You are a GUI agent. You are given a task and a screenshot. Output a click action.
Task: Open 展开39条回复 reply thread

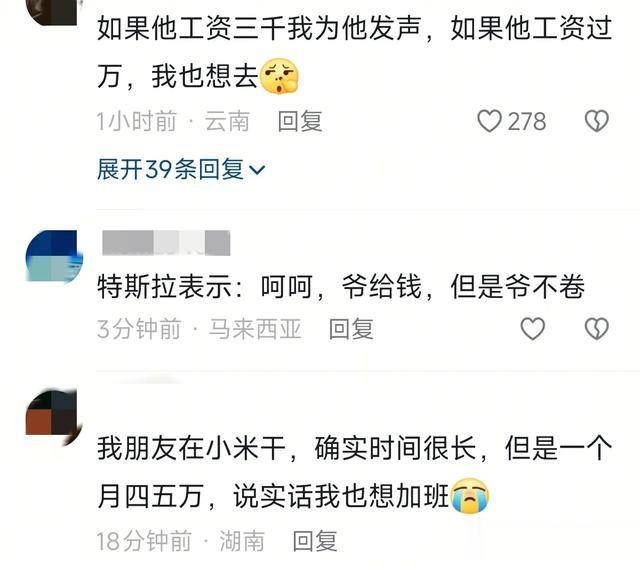[181, 169]
